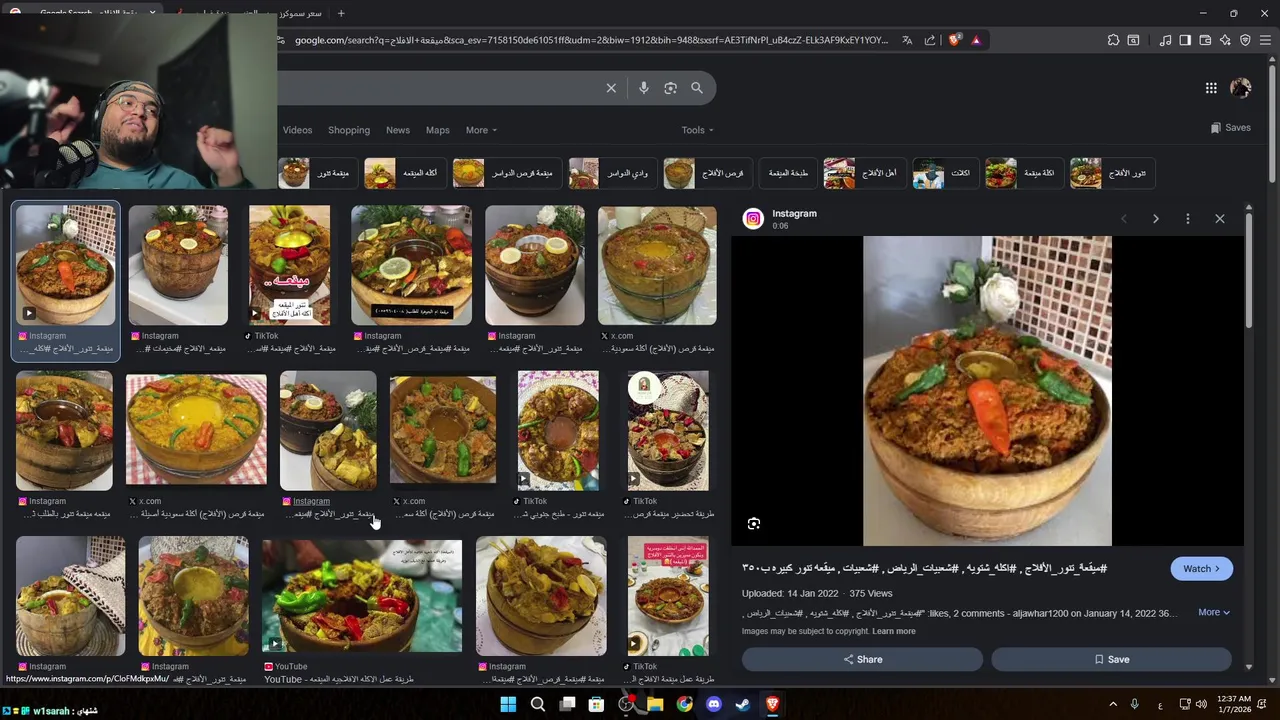
Task: Open the YouTube video result thumbnail
Action: [362, 596]
